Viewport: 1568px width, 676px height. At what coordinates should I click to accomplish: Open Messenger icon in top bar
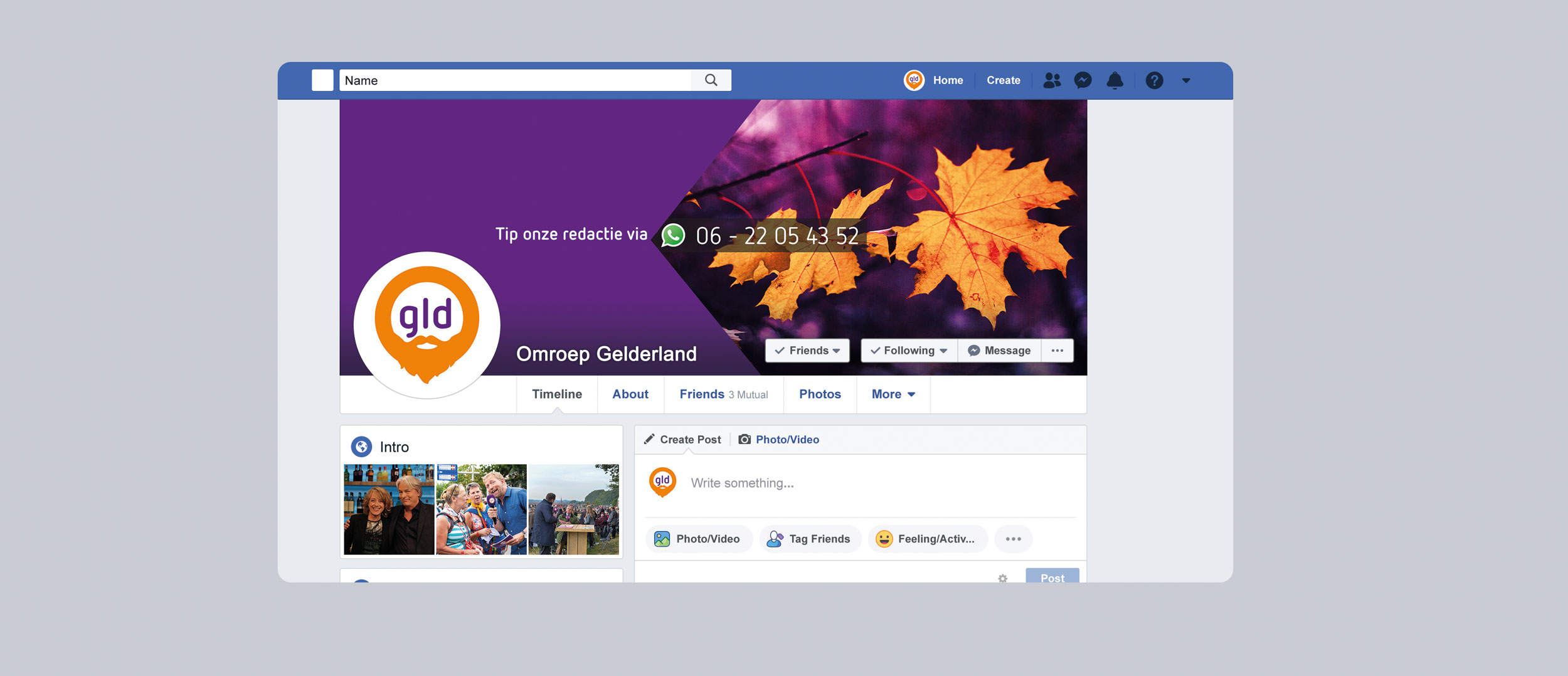1083,80
